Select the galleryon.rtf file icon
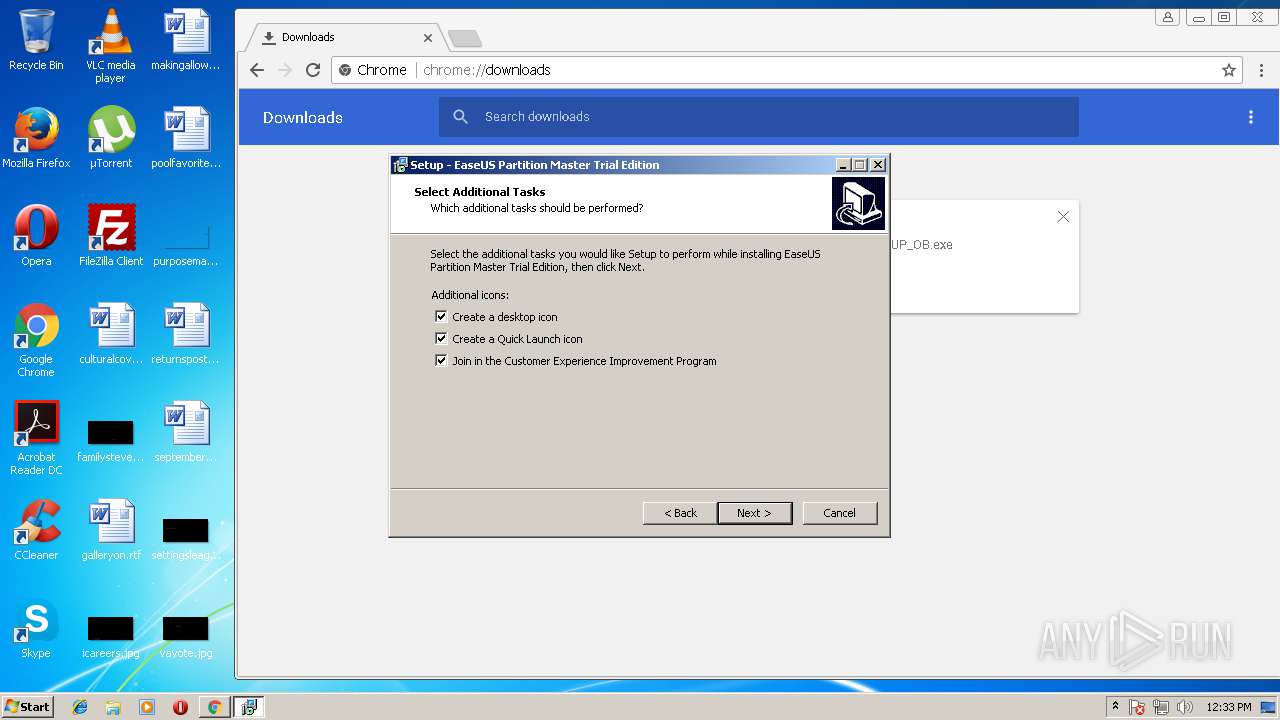Image resolution: width=1280 pixels, height=720 pixels. pos(110,530)
